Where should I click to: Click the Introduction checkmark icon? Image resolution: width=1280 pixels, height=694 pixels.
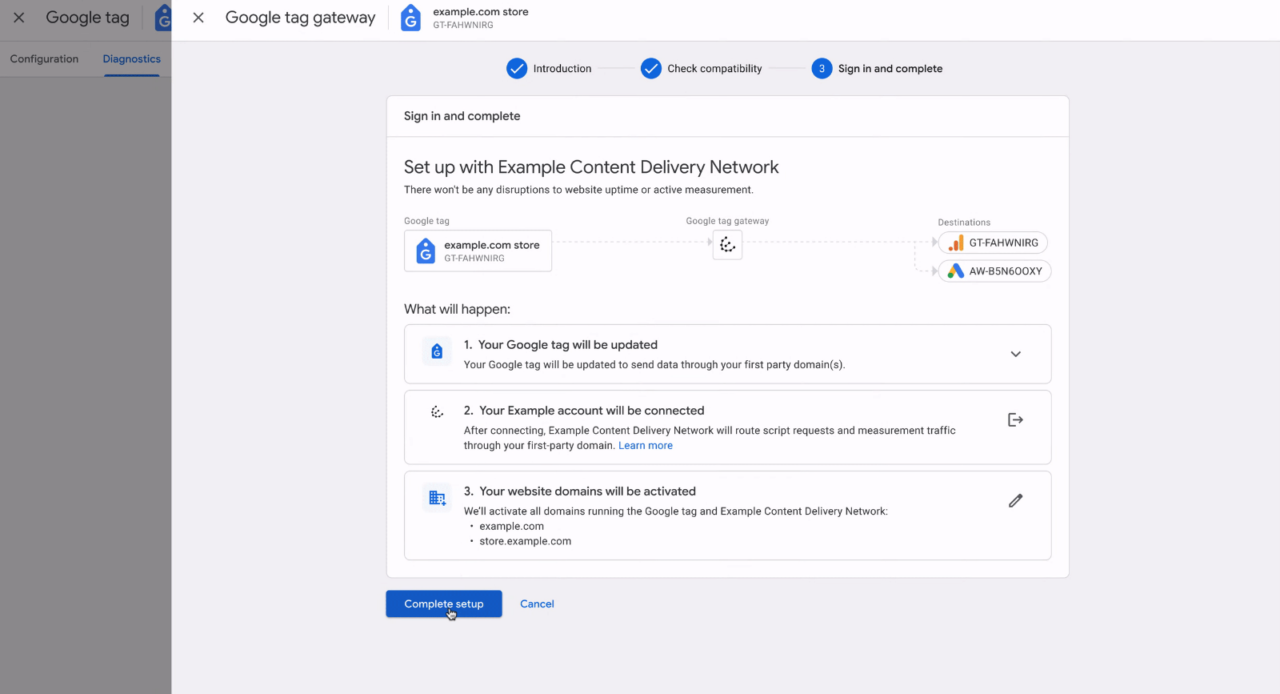point(517,69)
